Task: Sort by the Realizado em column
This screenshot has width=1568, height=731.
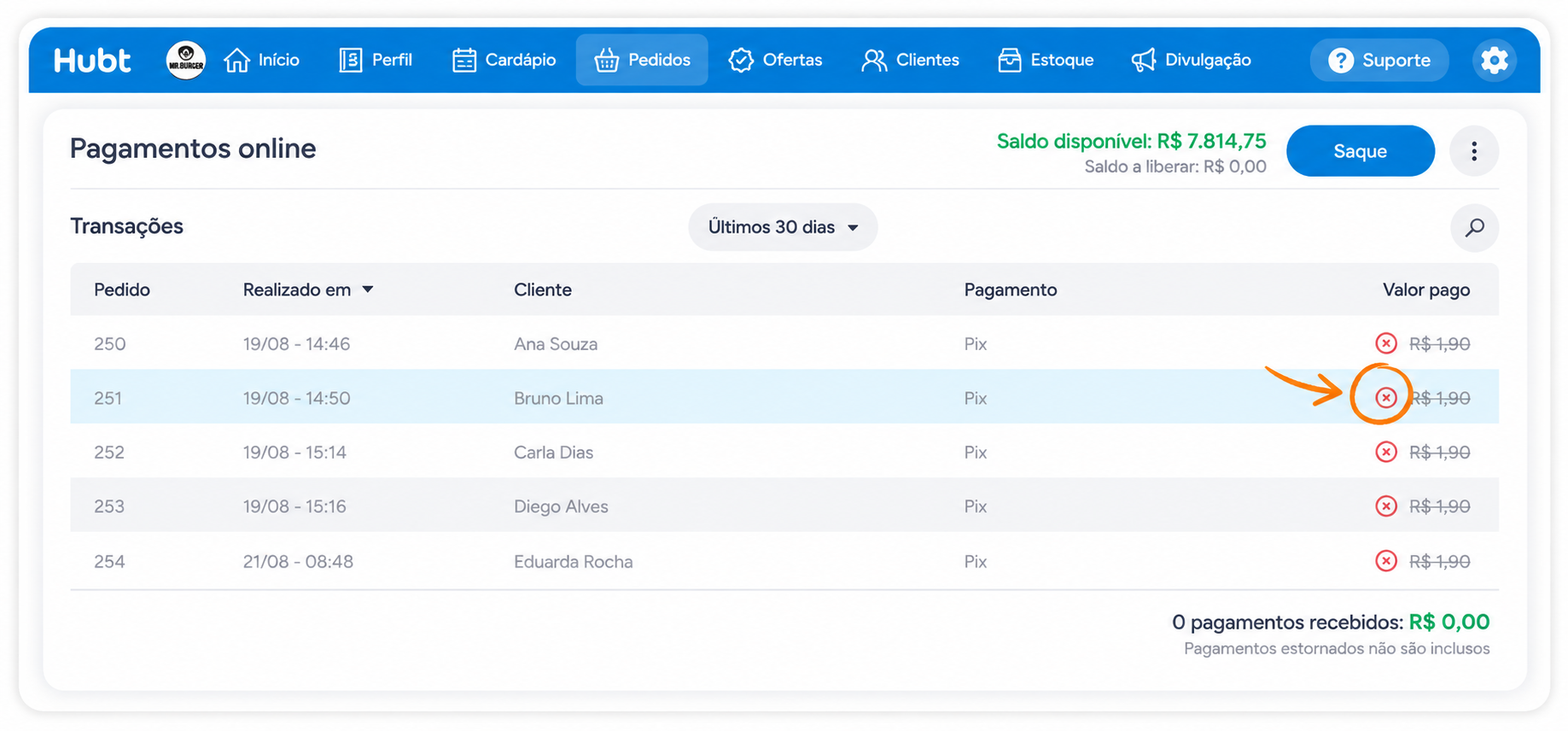Action: [308, 290]
